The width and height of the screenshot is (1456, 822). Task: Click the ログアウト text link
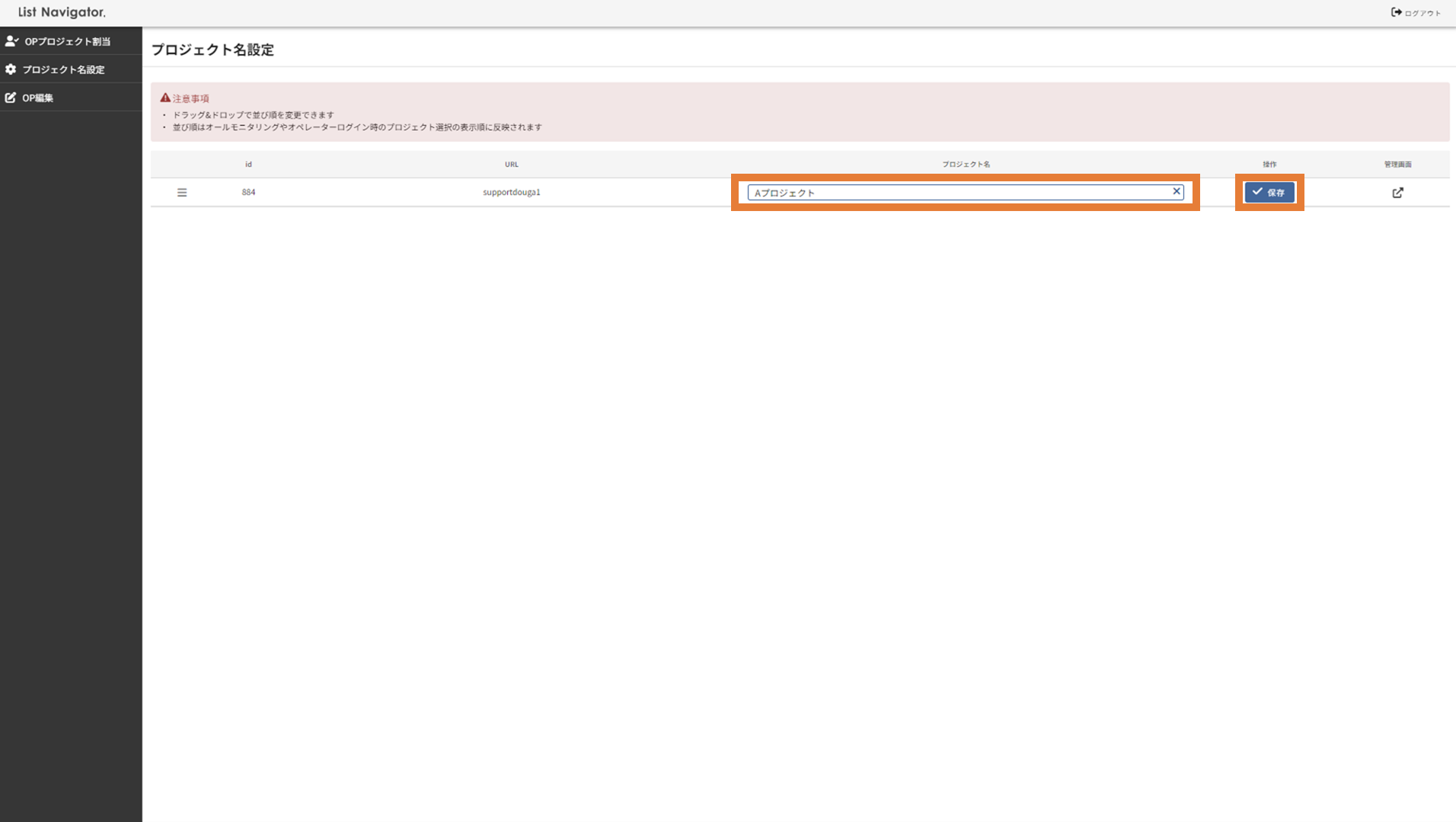[x=1422, y=13]
